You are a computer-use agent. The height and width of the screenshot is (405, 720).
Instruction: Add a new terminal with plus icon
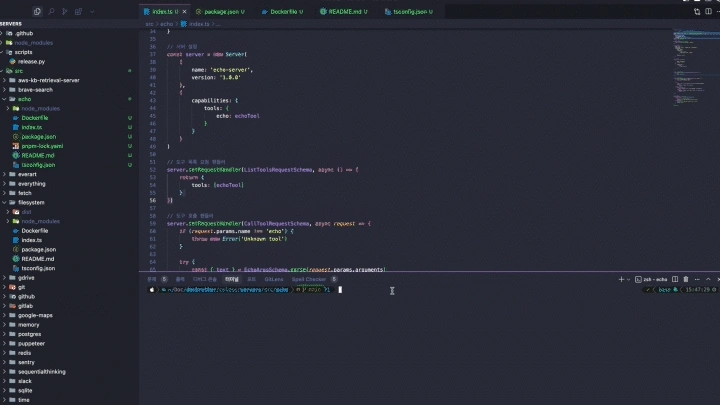tap(621, 279)
